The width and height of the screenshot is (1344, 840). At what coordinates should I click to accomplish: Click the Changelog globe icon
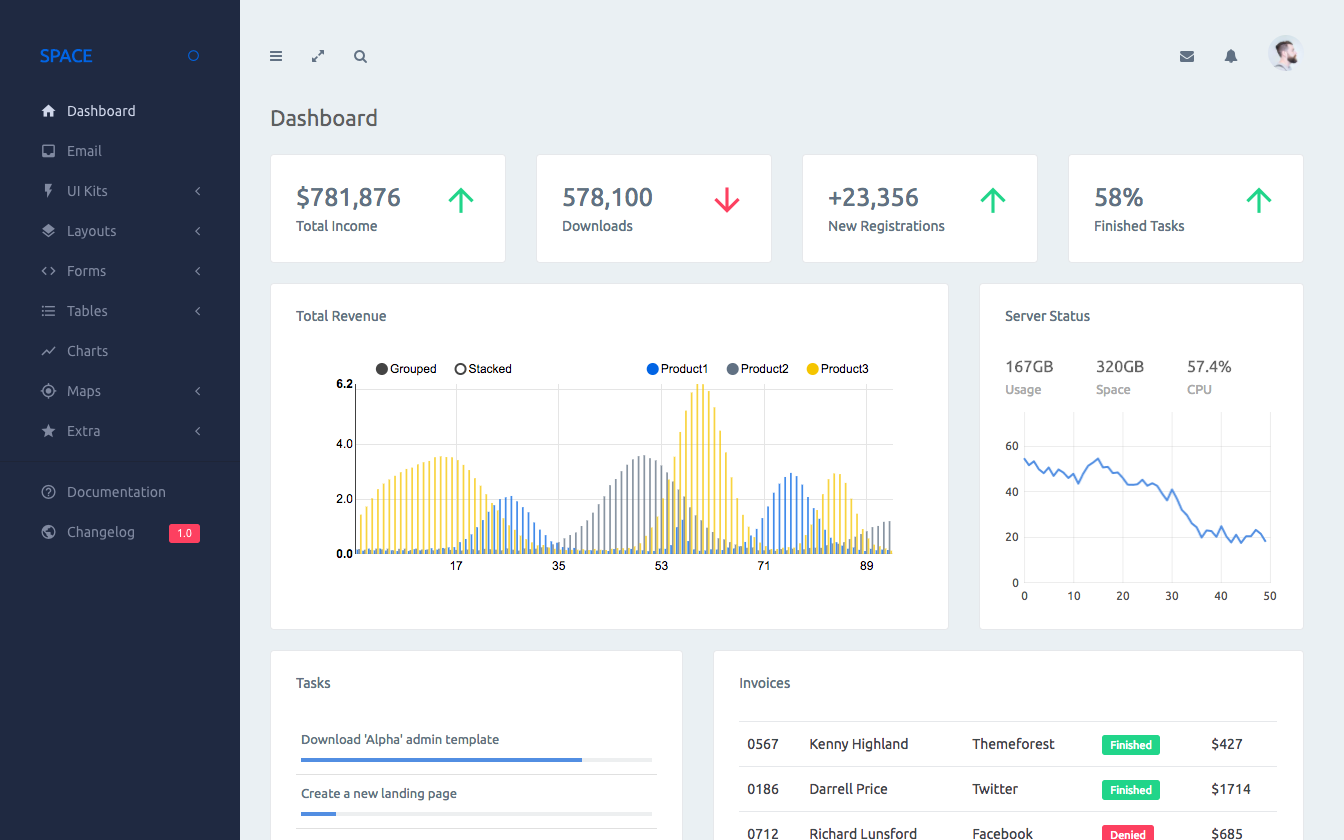coord(48,532)
